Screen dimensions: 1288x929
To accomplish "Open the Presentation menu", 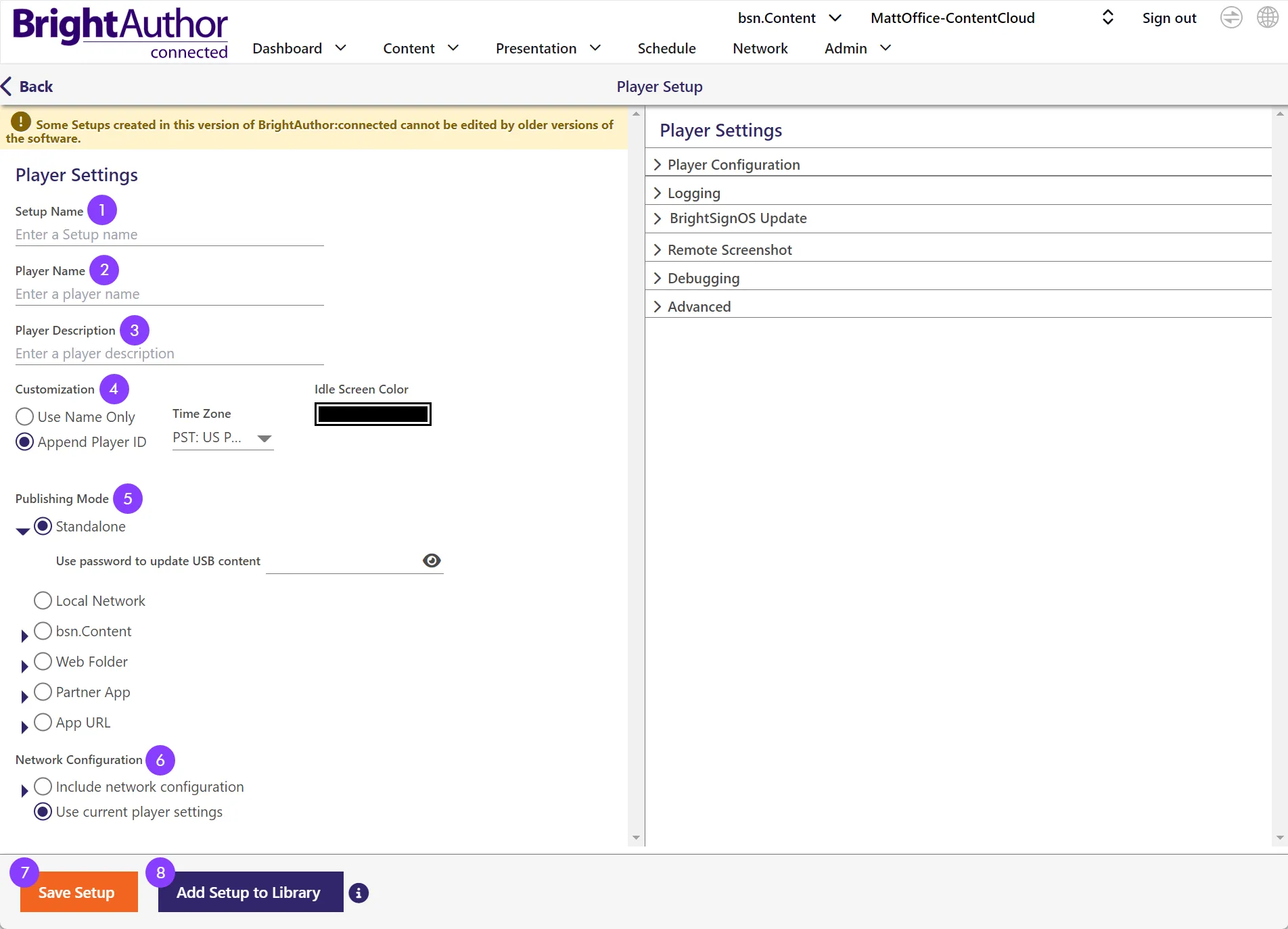I will coord(548,48).
